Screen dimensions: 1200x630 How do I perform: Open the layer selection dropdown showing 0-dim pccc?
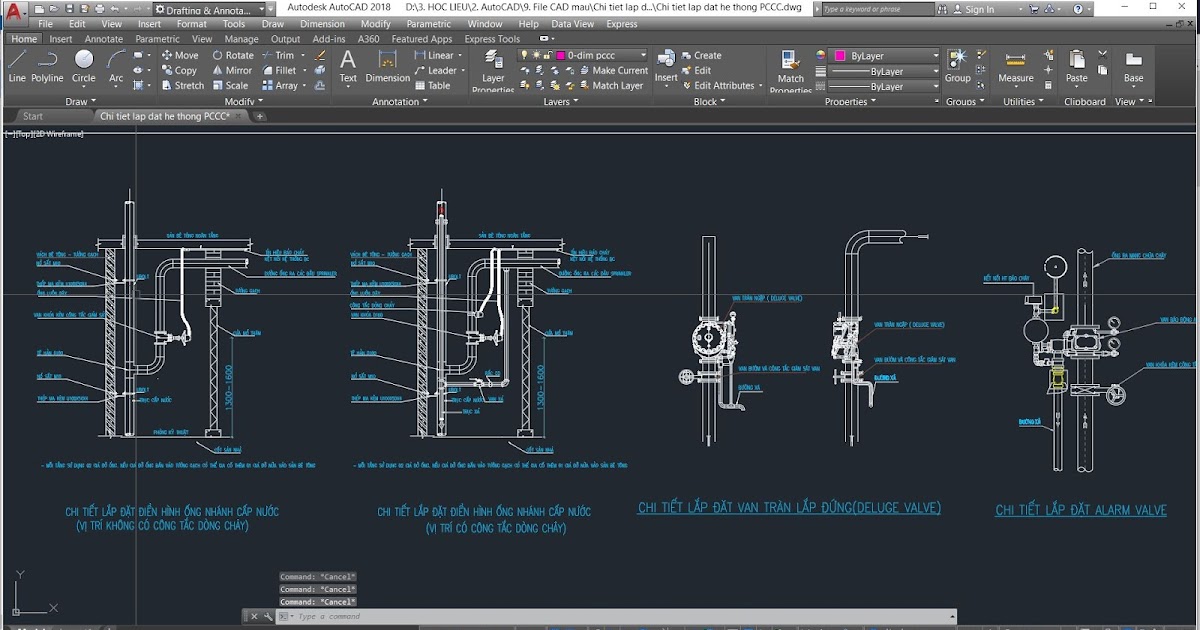pos(643,55)
